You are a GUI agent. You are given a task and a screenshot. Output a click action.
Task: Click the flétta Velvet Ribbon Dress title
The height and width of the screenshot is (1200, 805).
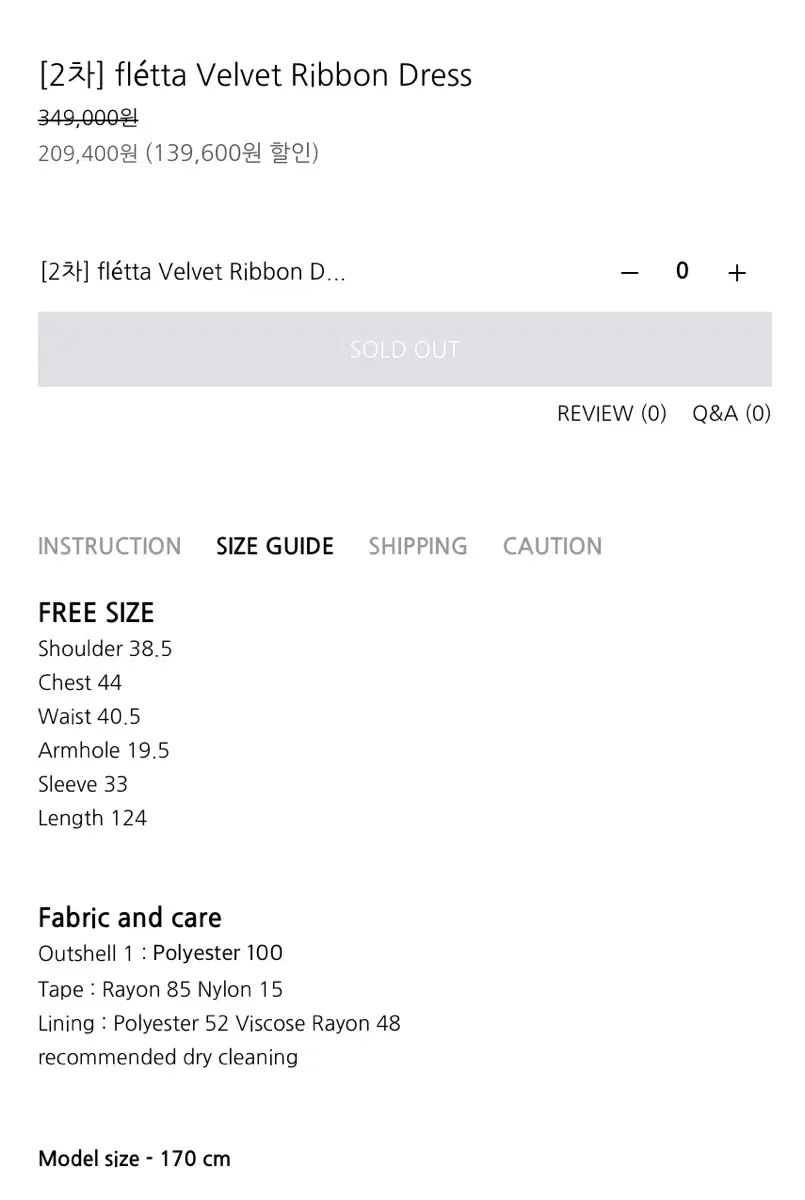255,75
